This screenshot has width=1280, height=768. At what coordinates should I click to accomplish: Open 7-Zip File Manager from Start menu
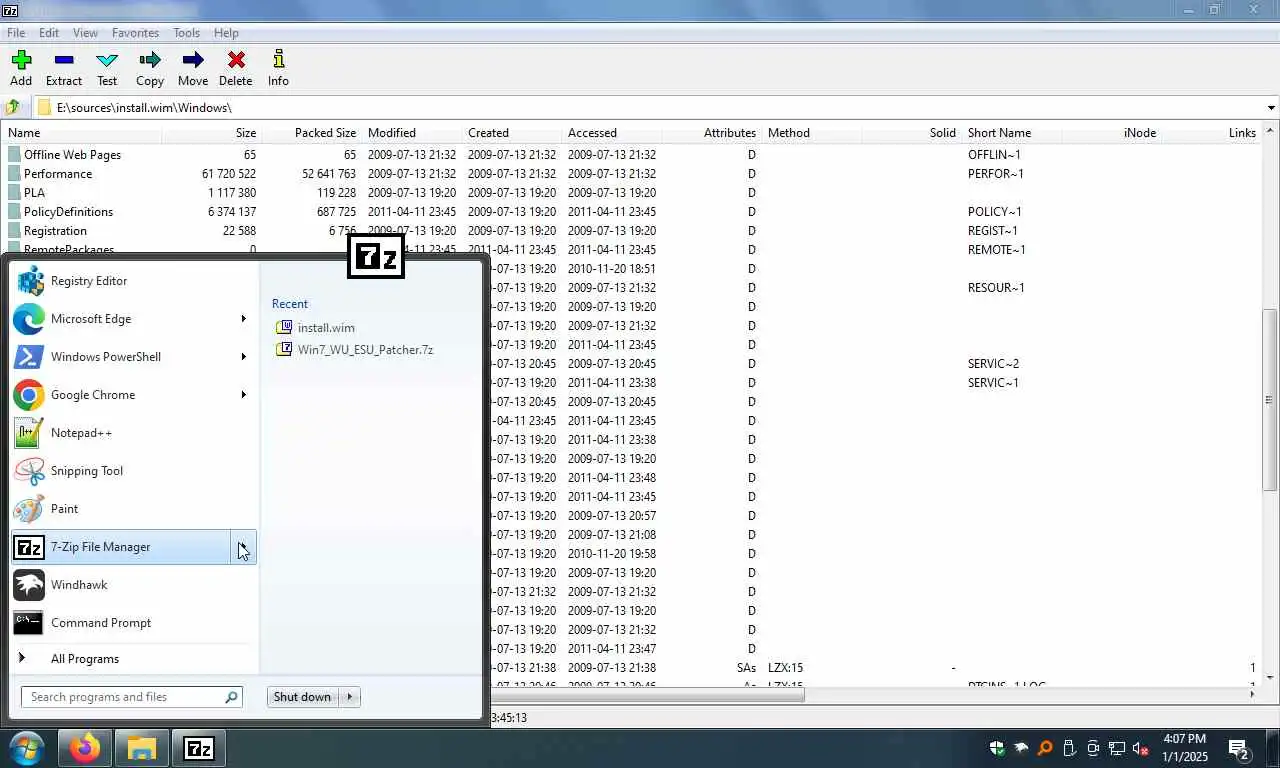pyautogui.click(x=121, y=547)
